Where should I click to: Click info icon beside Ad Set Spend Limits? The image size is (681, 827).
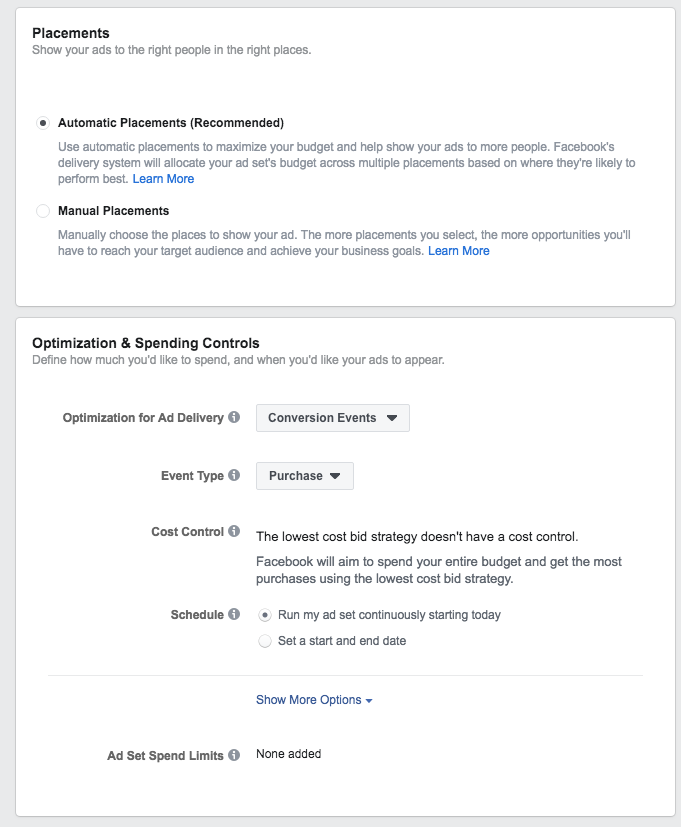click(x=234, y=755)
